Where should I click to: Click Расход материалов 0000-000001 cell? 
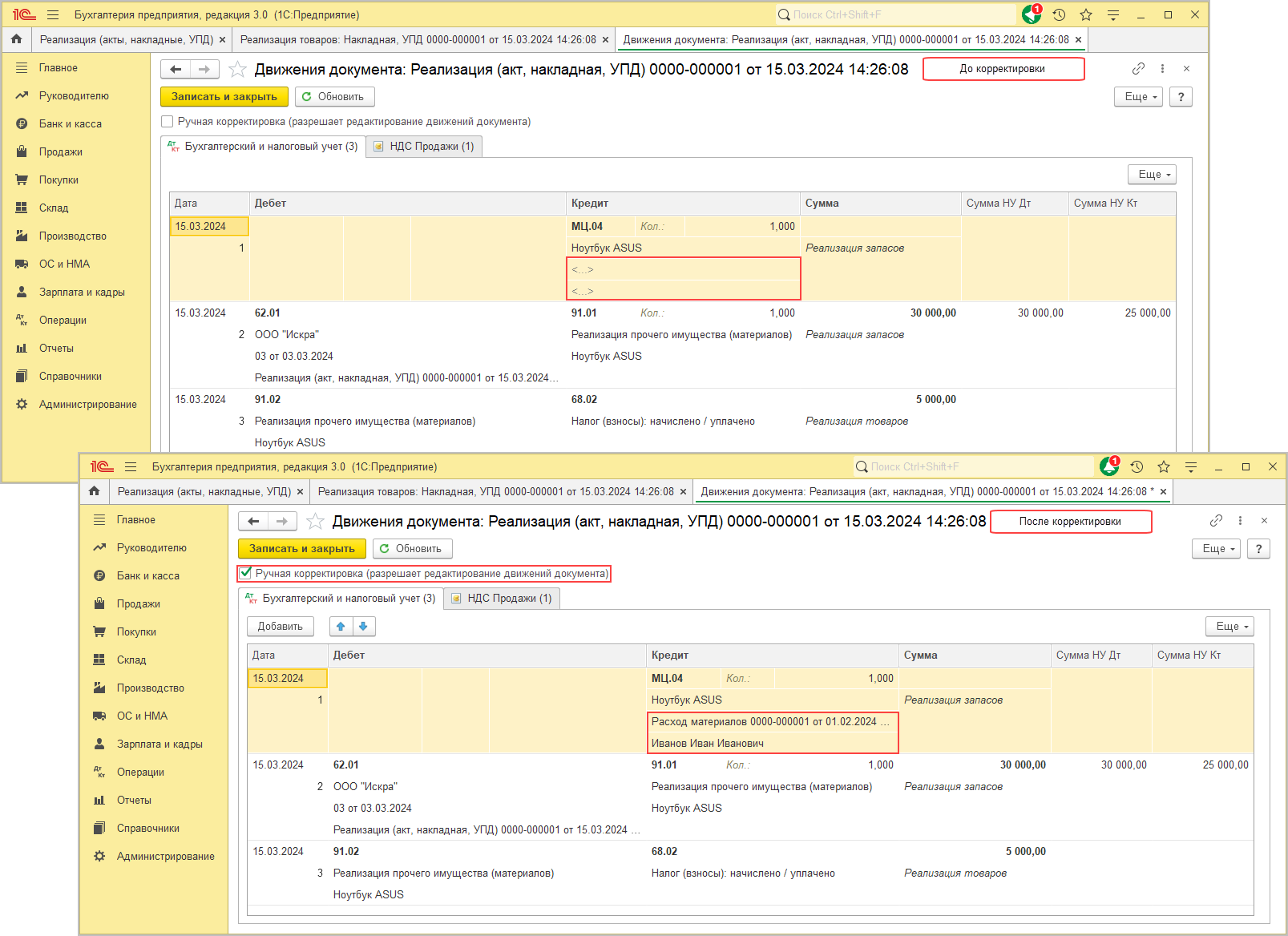(x=773, y=722)
